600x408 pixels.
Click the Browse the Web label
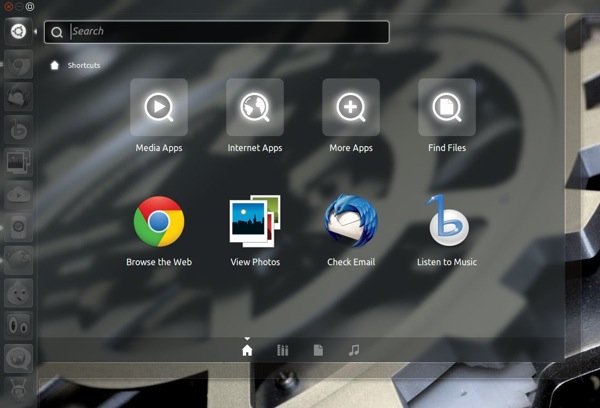tap(159, 262)
